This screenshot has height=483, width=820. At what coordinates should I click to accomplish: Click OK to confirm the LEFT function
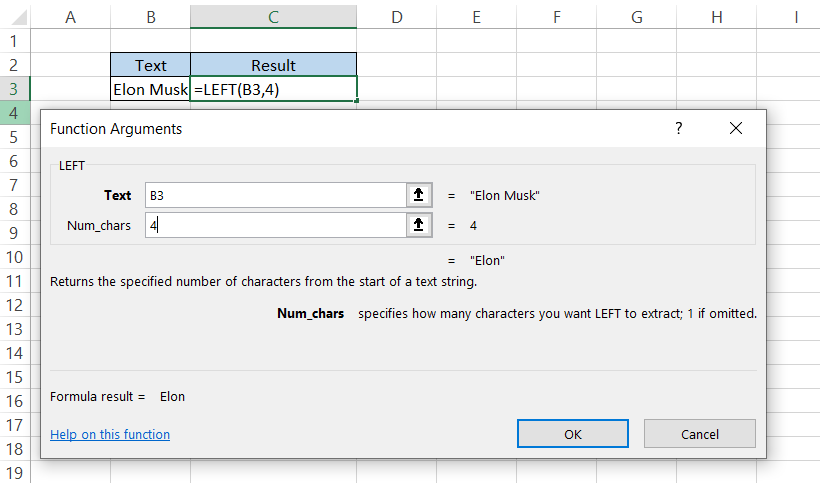pyautogui.click(x=573, y=434)
